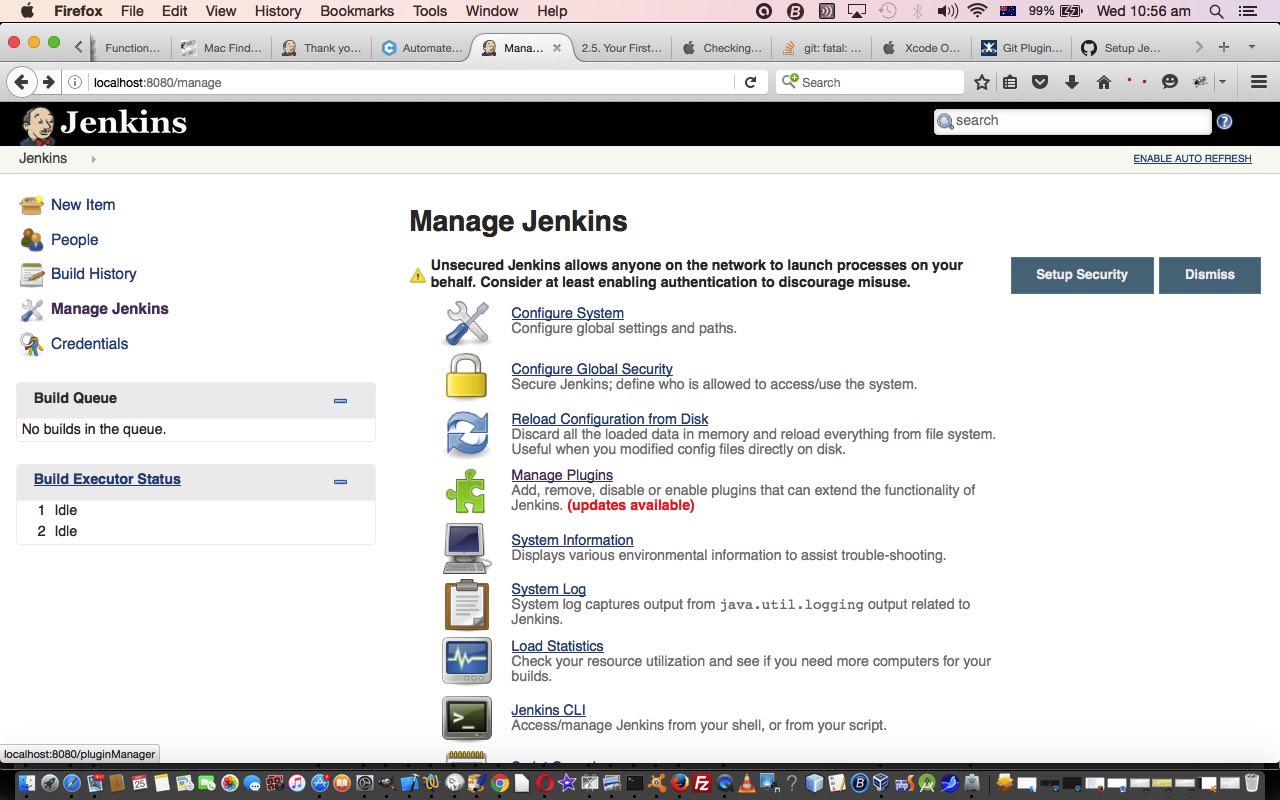Image resolution: width=1280 pixels, height=800 pixels.
Task: Open the Configure System link
Action: tap(567, 313)
